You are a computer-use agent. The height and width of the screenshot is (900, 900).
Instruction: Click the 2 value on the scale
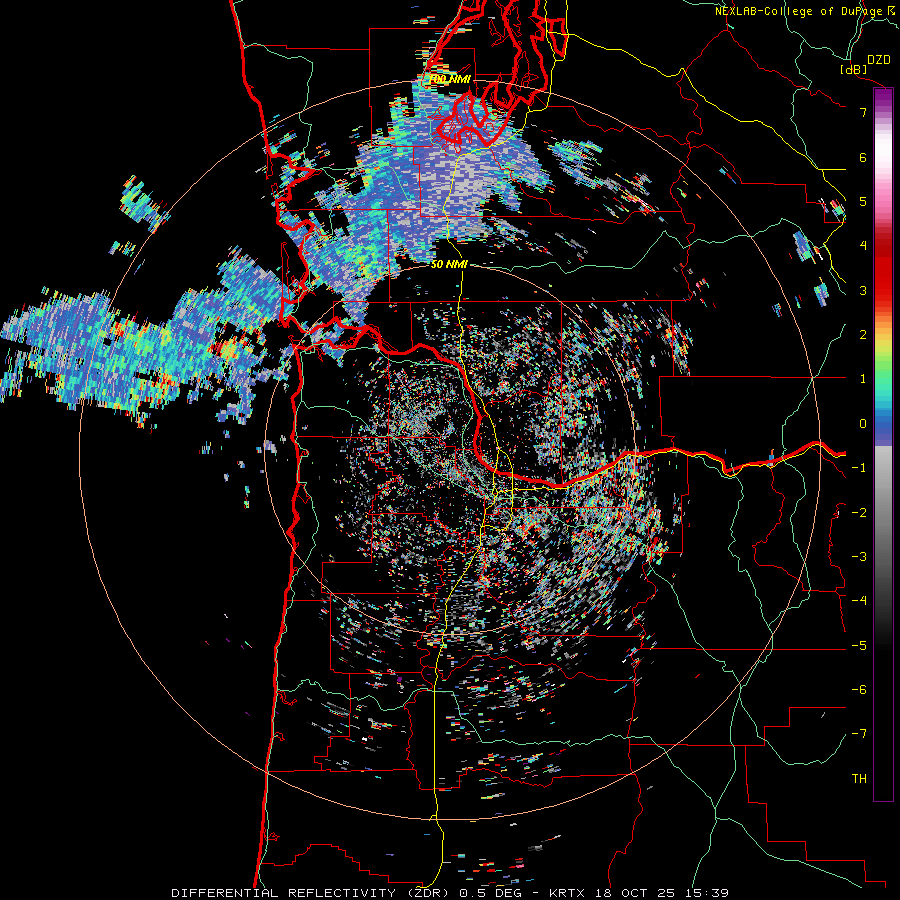[863, 335]
